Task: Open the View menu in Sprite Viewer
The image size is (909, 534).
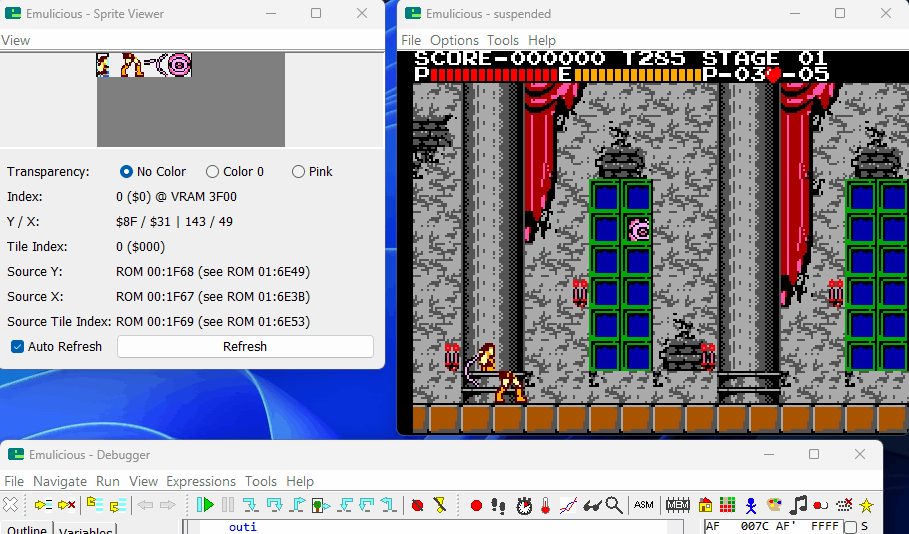Action: coord(16,41)
